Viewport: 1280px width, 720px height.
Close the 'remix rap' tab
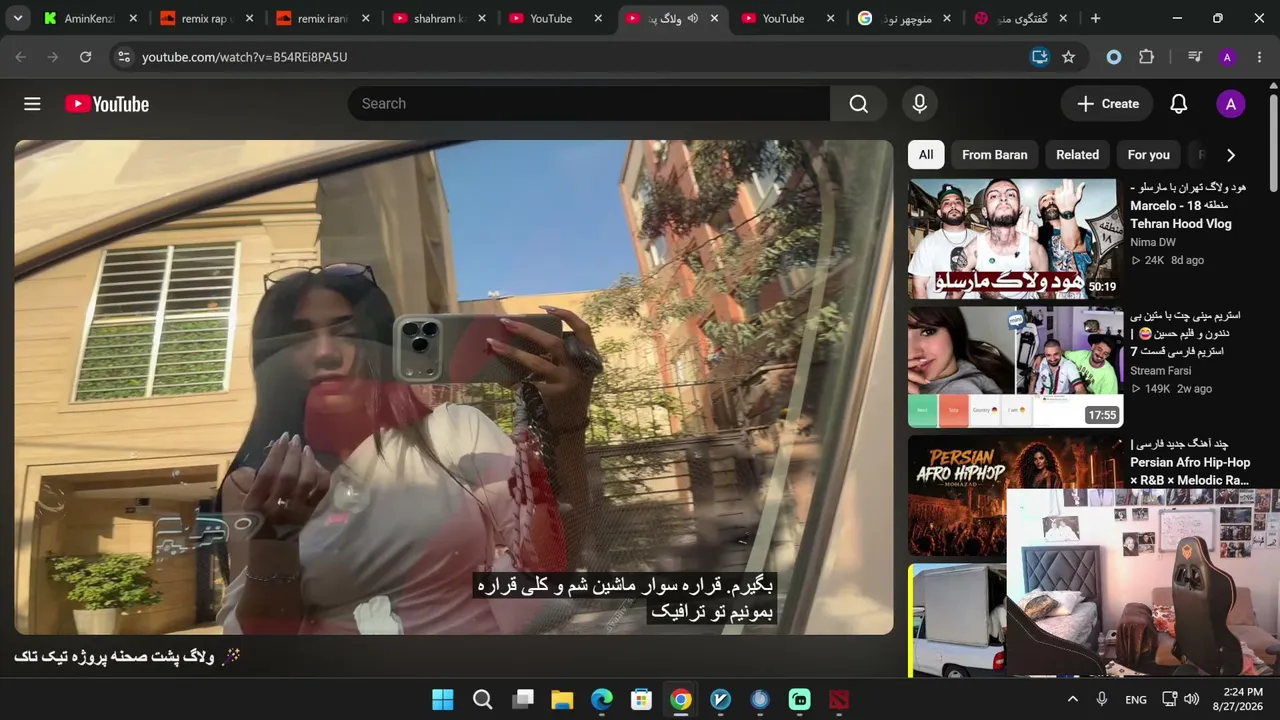click(x=249, y=18)
